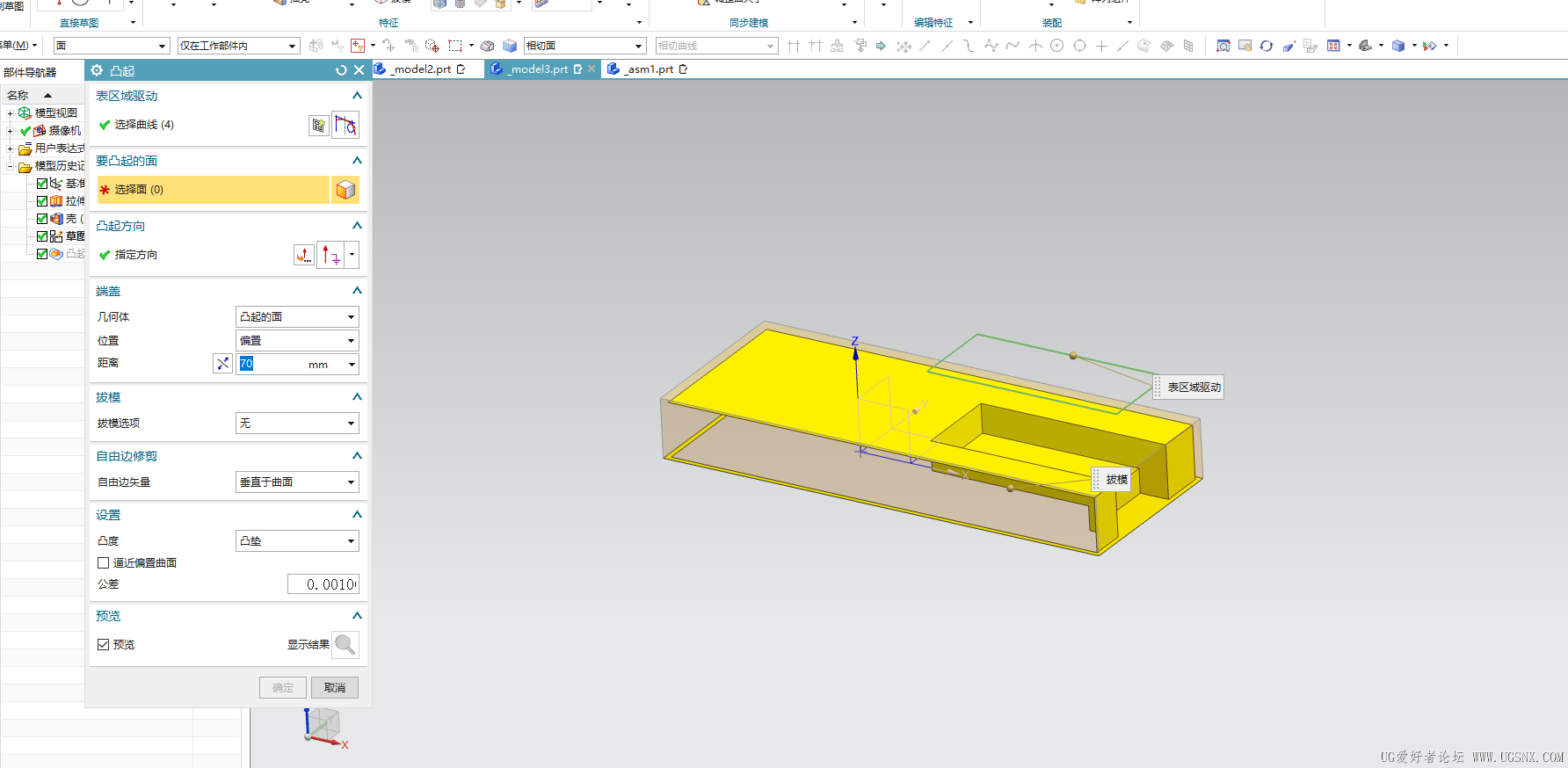Image resolution: width=1568 pixels, height=768 pixels.
Task: Enable the 逼近偏置曲面 checkbox
Action: [104, 563]
